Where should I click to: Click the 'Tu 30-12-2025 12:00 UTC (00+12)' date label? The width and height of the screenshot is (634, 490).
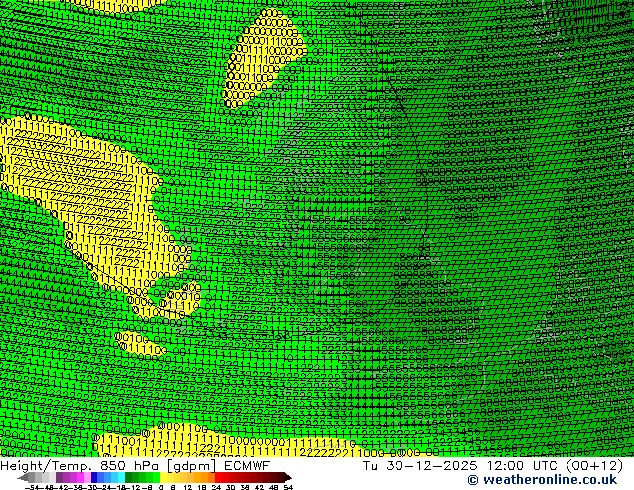493,465
